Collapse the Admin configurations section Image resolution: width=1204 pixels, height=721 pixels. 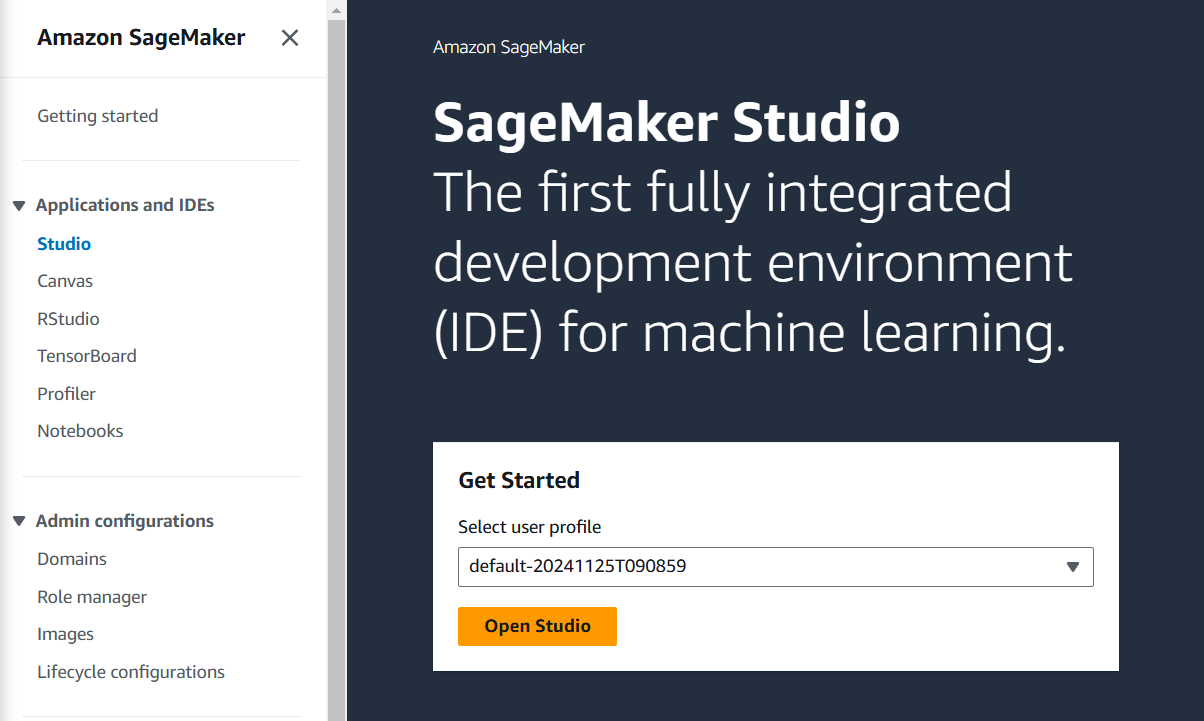tap(19, 521)
